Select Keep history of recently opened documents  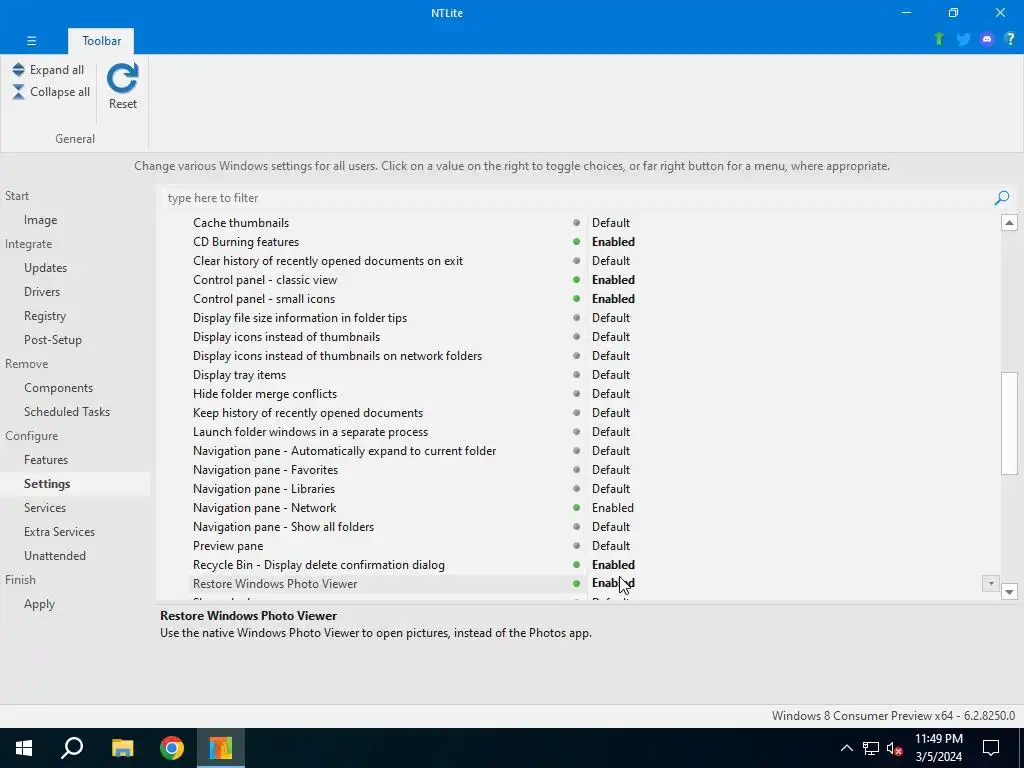click(308, 413)
